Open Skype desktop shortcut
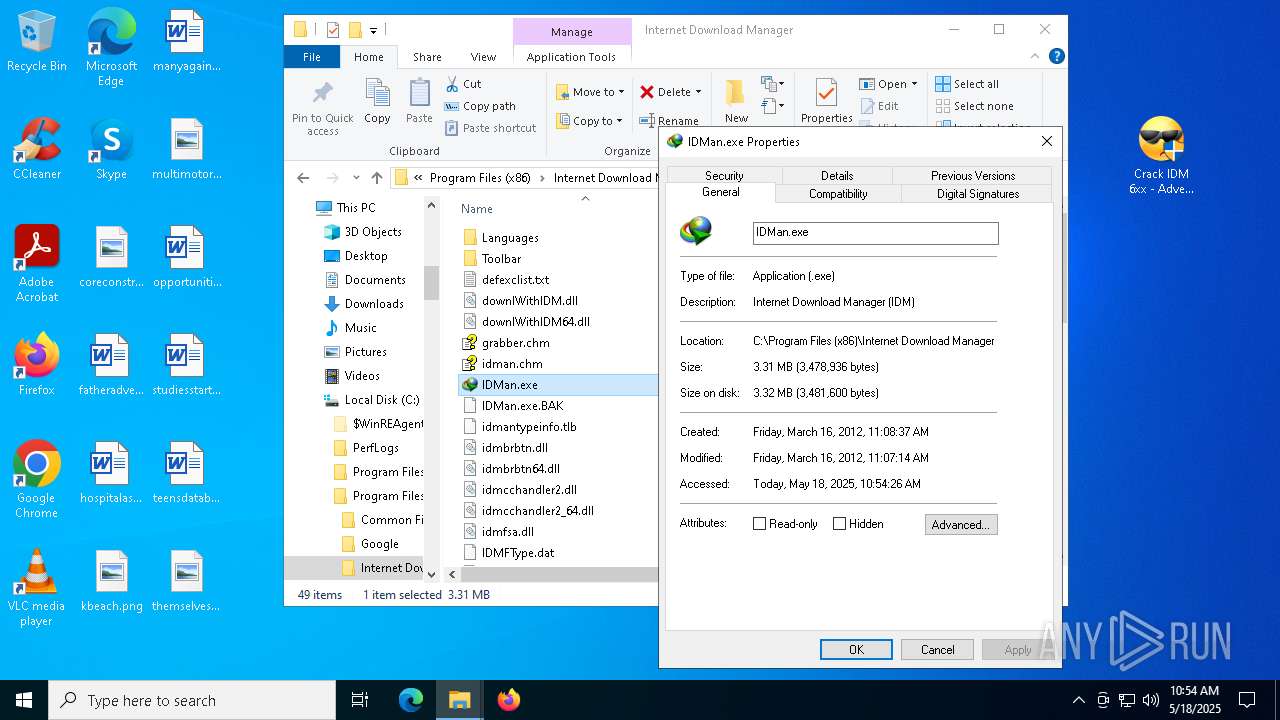 111,149
